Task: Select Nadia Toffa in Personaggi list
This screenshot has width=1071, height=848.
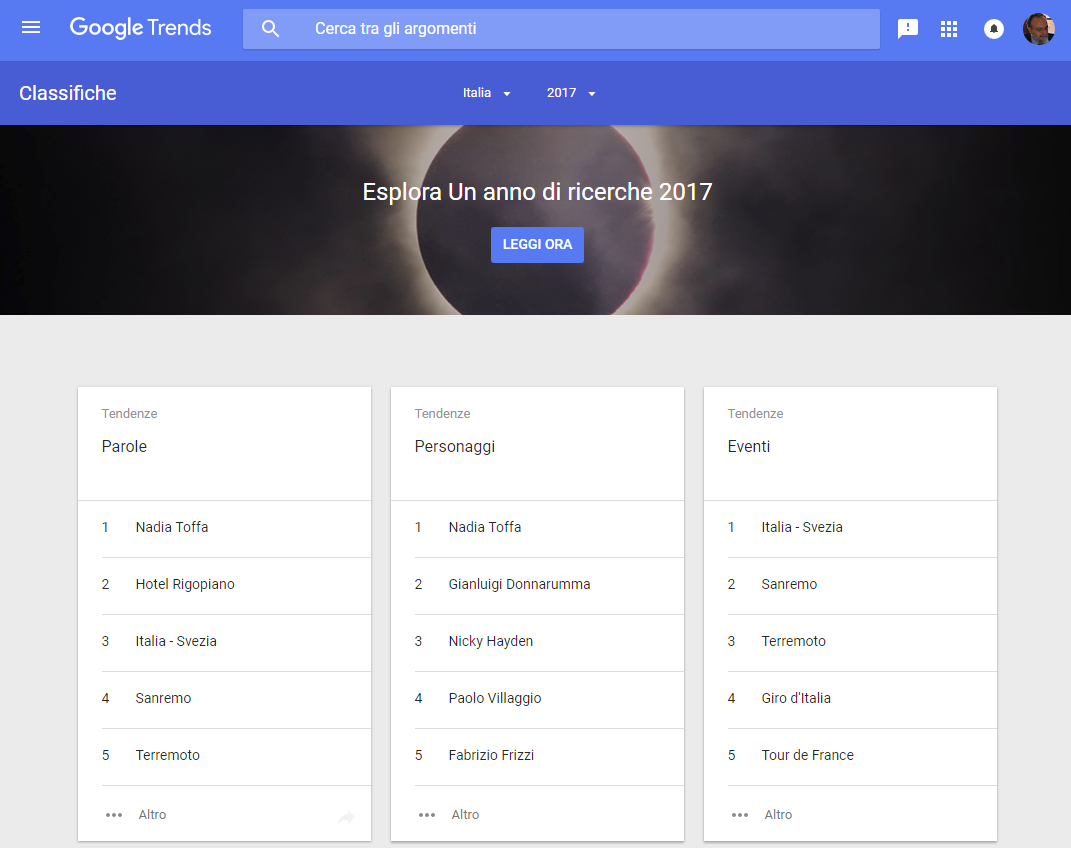Action: coord(549,527)
